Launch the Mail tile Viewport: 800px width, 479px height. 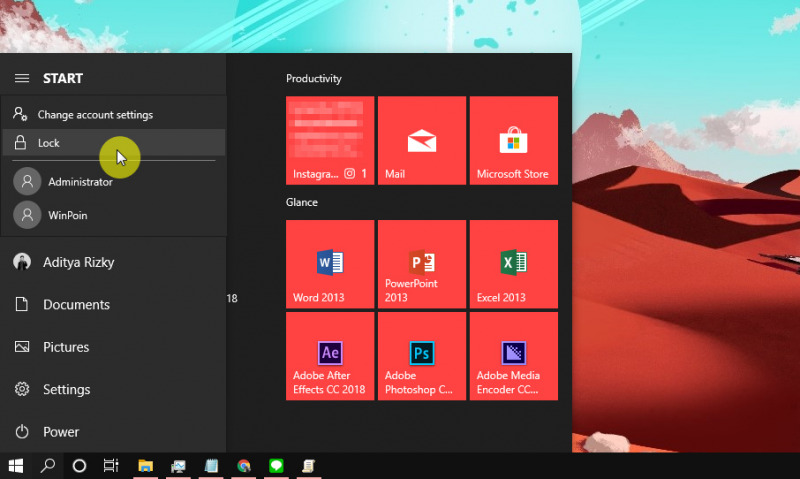coord(422,140)
